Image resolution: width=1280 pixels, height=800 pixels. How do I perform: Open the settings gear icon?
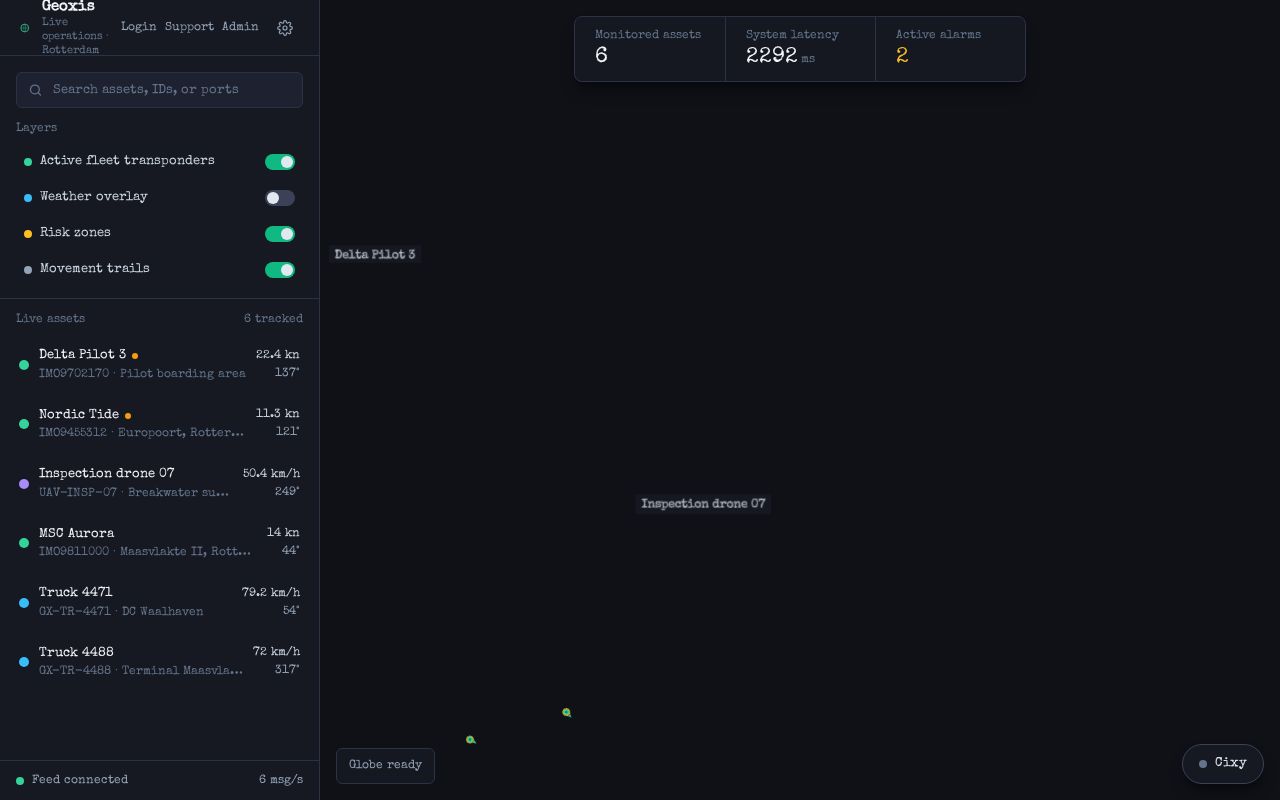click(x=285, y=28)
